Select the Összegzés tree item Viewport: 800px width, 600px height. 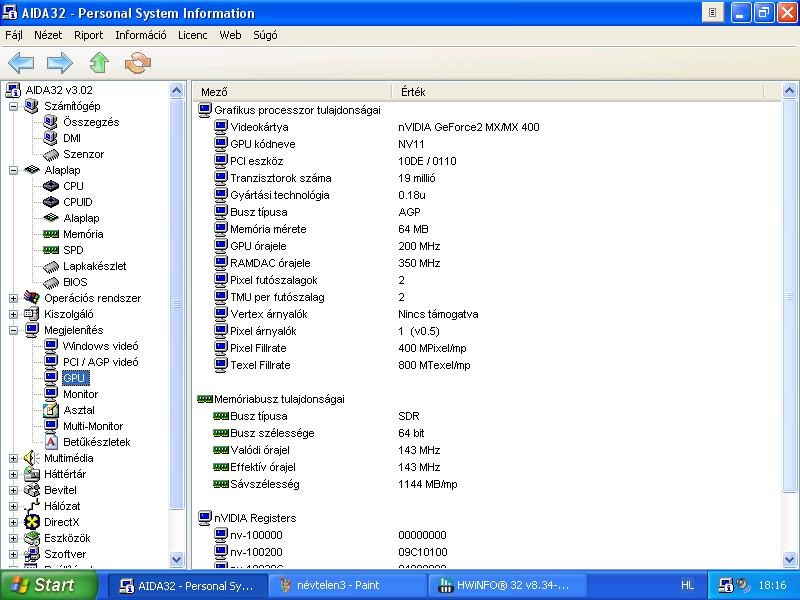91,122
